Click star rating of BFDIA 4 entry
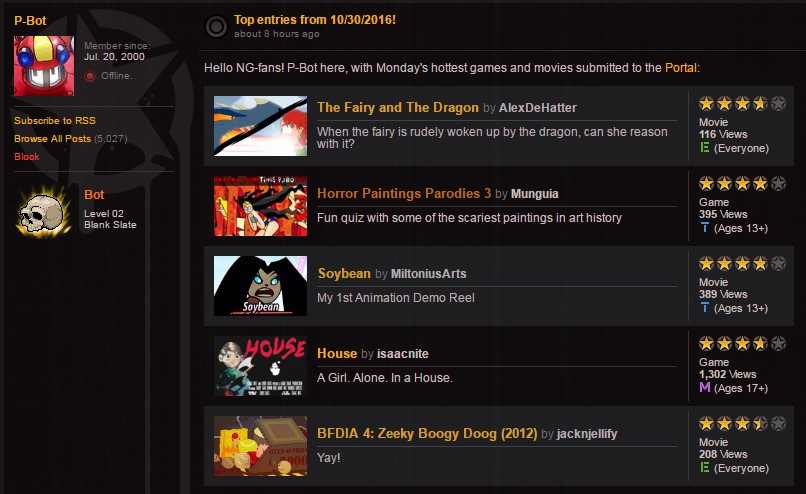 pyautogui.click(x=742, y=424)
